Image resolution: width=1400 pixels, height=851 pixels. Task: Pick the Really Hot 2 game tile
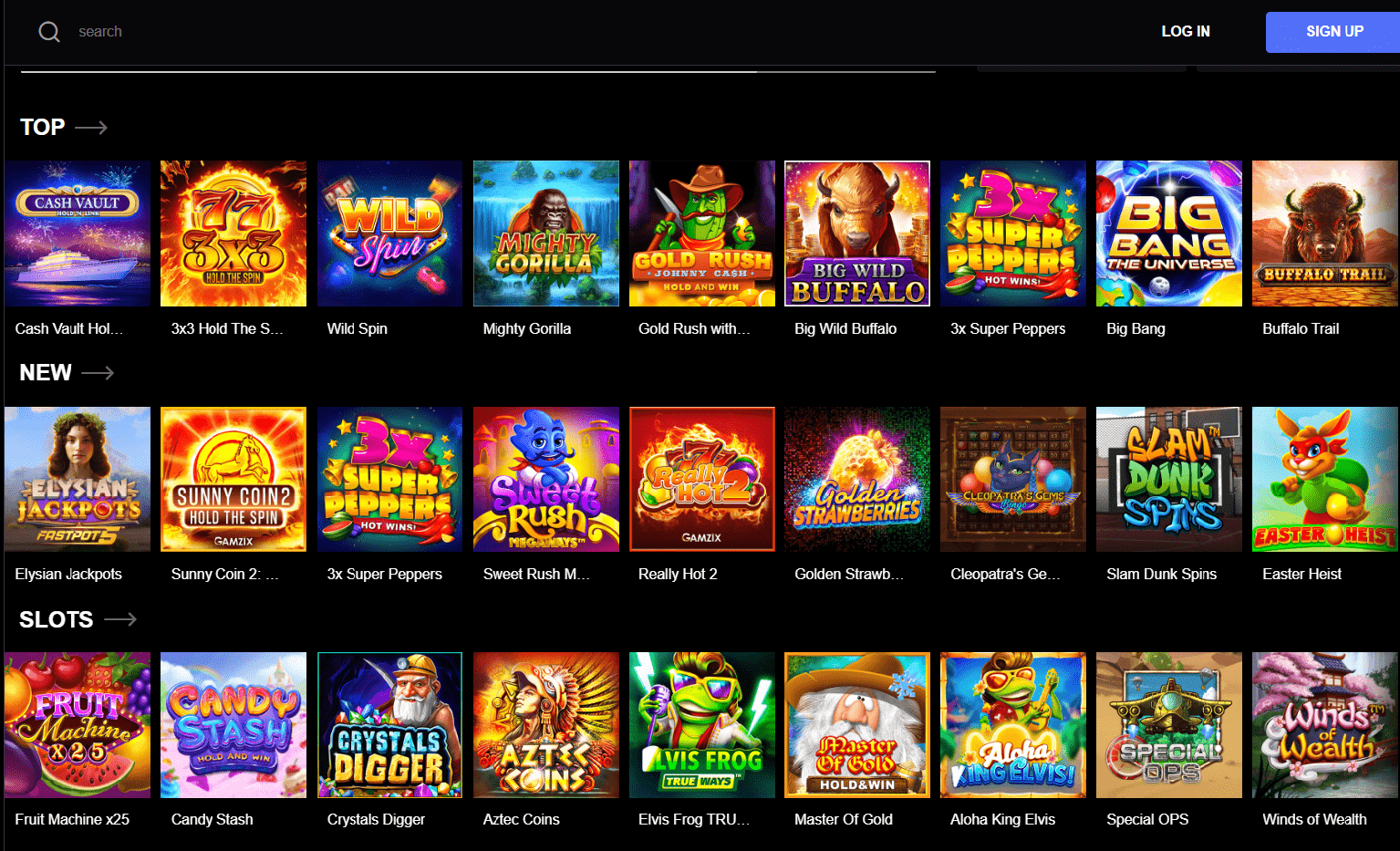pyautogui.click(x=702, y=479)
